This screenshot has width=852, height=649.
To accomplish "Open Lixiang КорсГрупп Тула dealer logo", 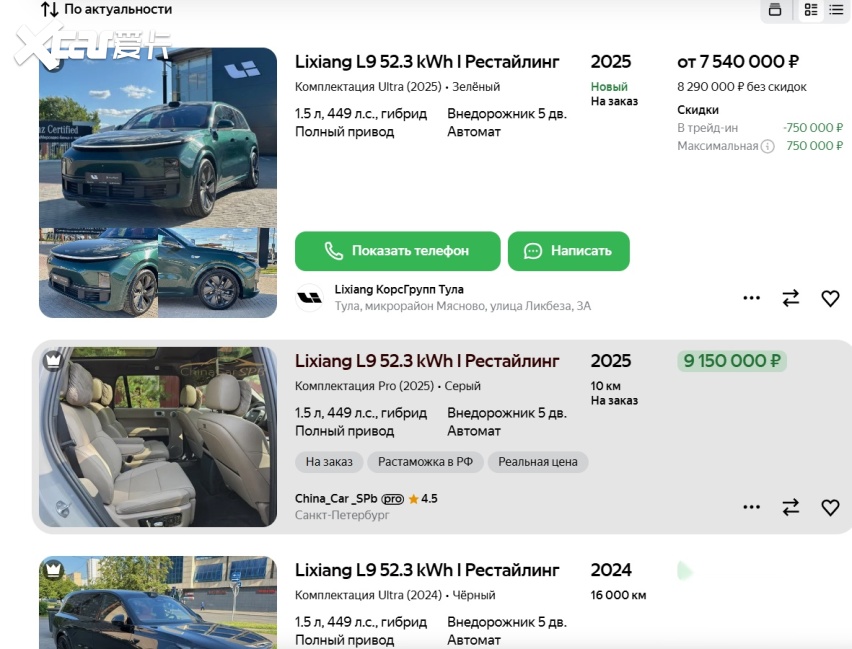I will coord(310,298).
